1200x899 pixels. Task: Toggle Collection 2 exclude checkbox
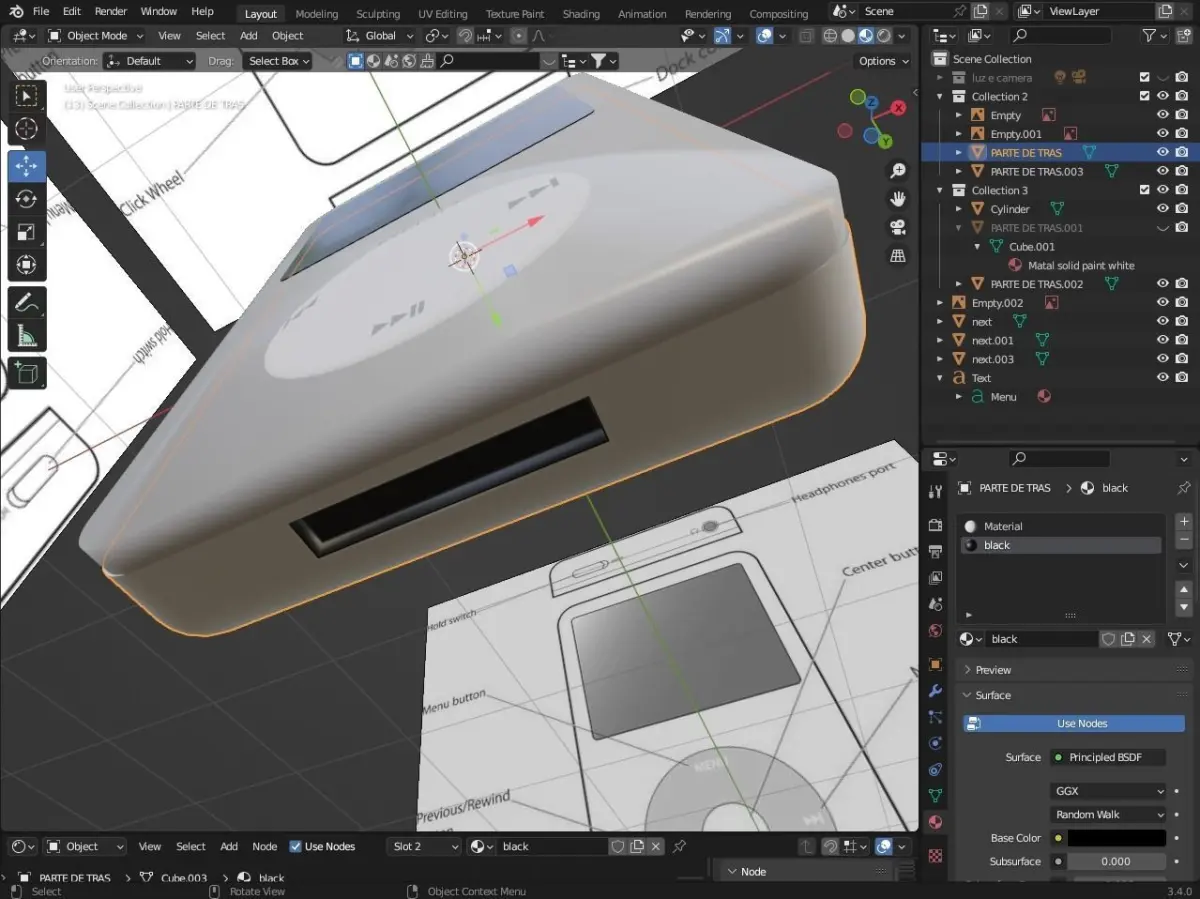[x=1144, y=97]
